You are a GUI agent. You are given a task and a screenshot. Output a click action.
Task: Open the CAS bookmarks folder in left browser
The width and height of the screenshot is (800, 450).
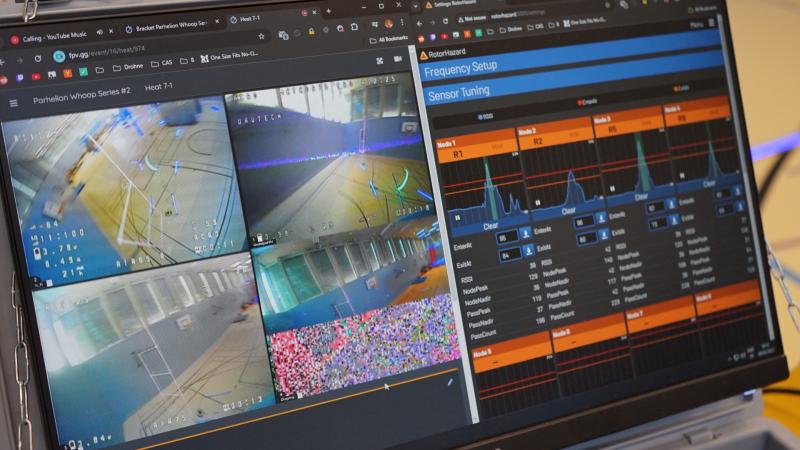click(x=162, y=63)
